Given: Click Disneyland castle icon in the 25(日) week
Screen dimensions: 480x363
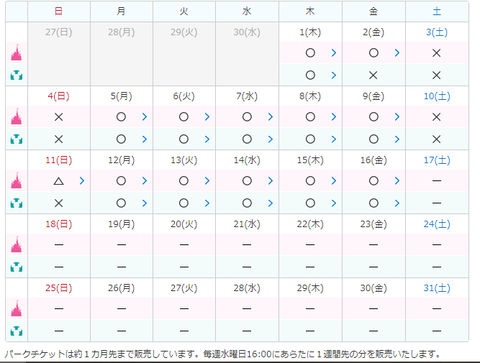Looking at the screenshot, I should pyautogui.click(x=16, y=309).
